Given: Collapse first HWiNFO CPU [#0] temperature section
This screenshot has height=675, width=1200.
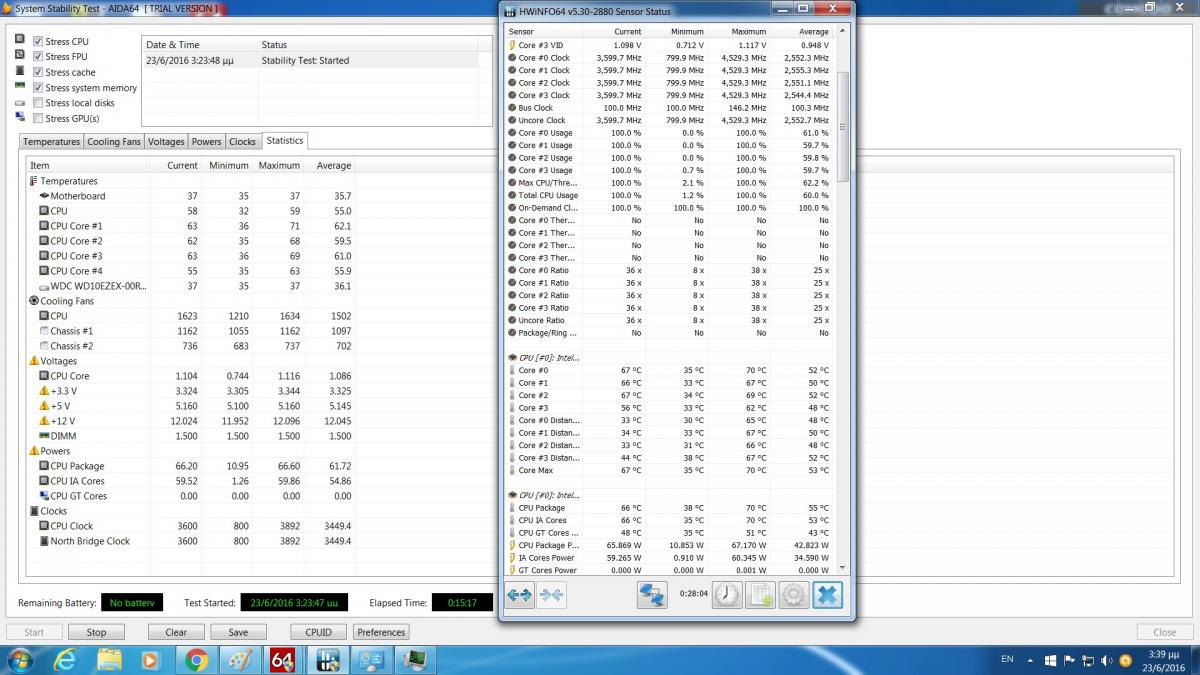Looking at the screenshot, I should 544,357.
